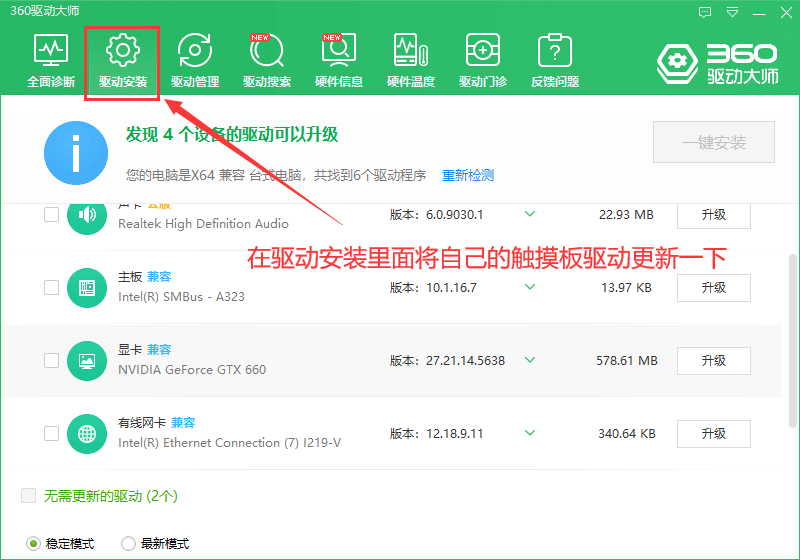Click 升级 for Intel SMBus driver

pos(713,288)
